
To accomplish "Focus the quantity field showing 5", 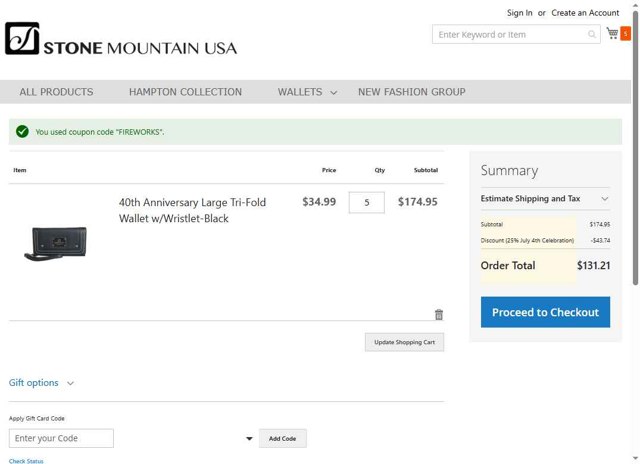I will point(367,202).
